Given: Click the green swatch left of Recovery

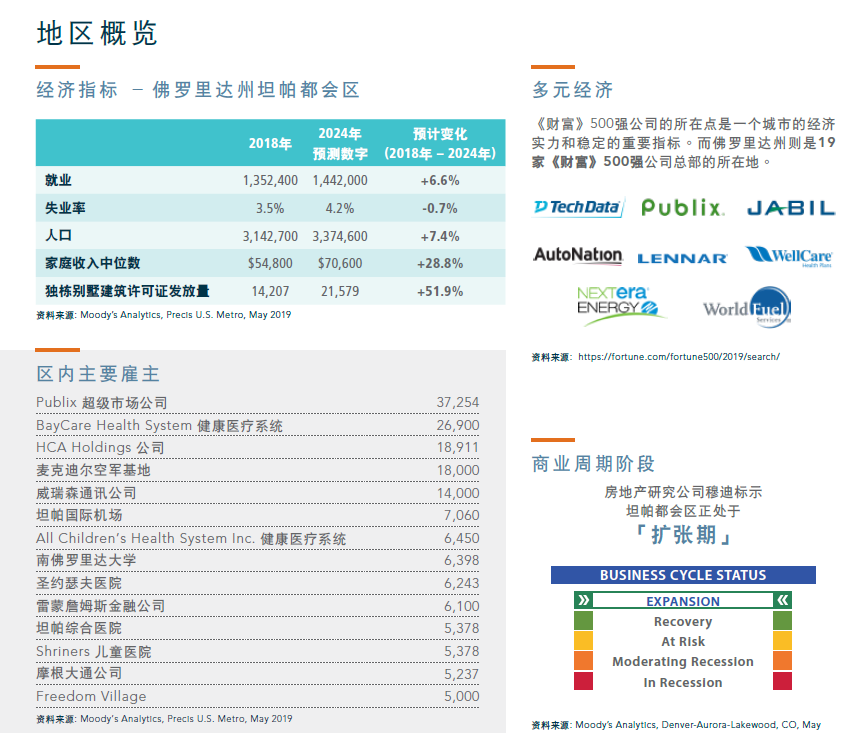Looking at the screenshot, I should point(584,621).
